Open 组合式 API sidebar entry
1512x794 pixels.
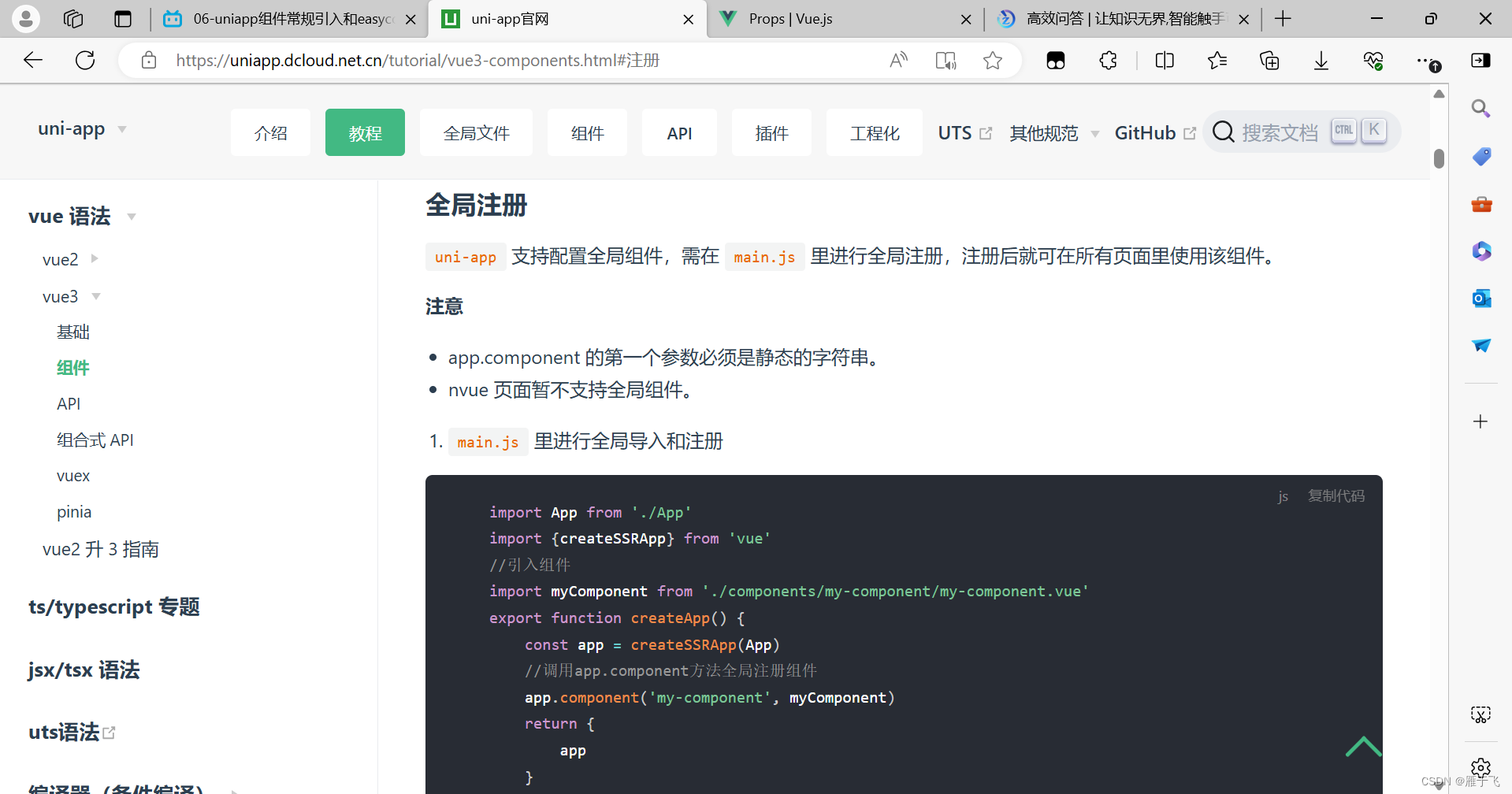(95, 440)
